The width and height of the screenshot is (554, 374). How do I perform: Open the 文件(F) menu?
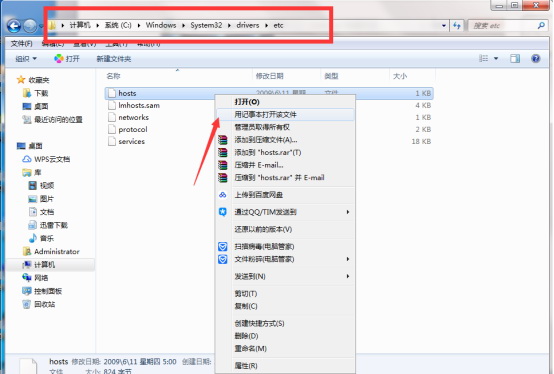22,43
